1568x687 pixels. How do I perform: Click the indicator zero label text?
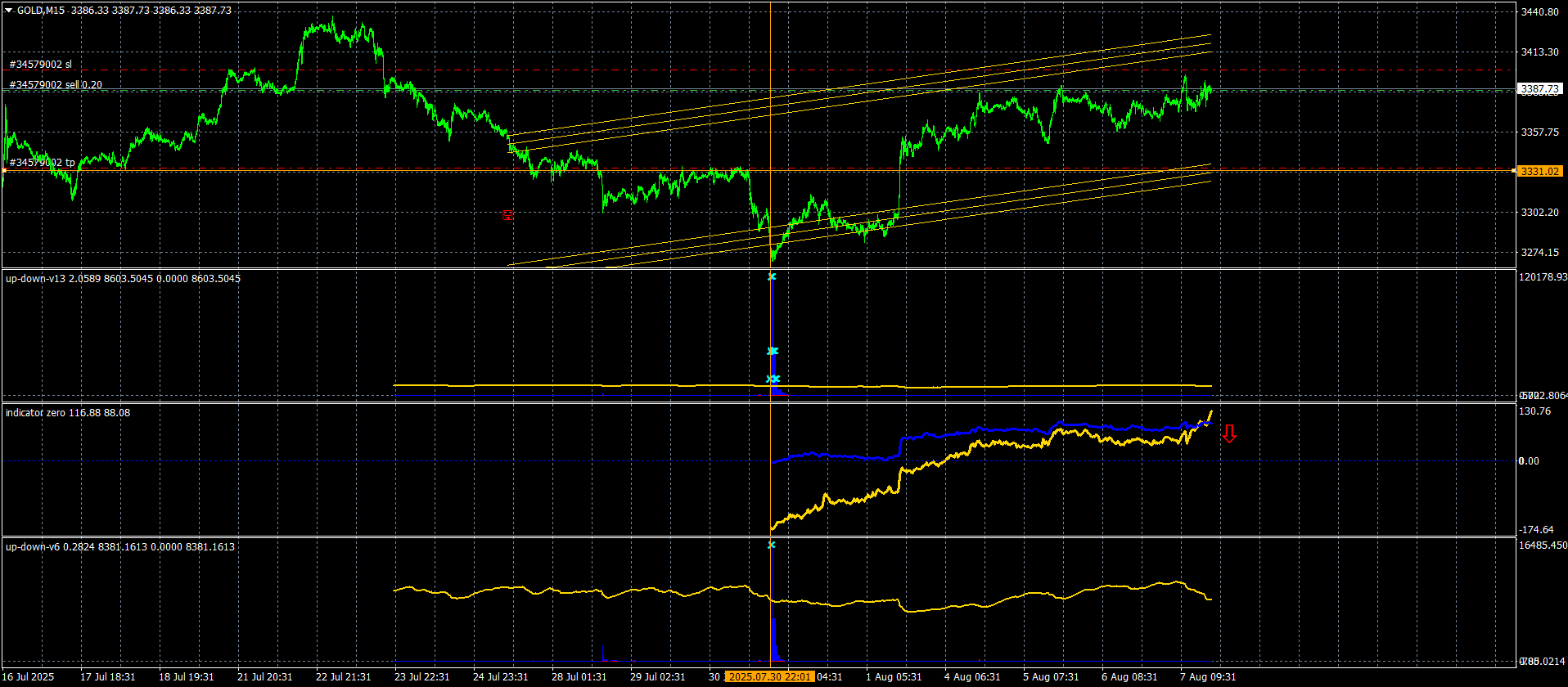[35, 413]
